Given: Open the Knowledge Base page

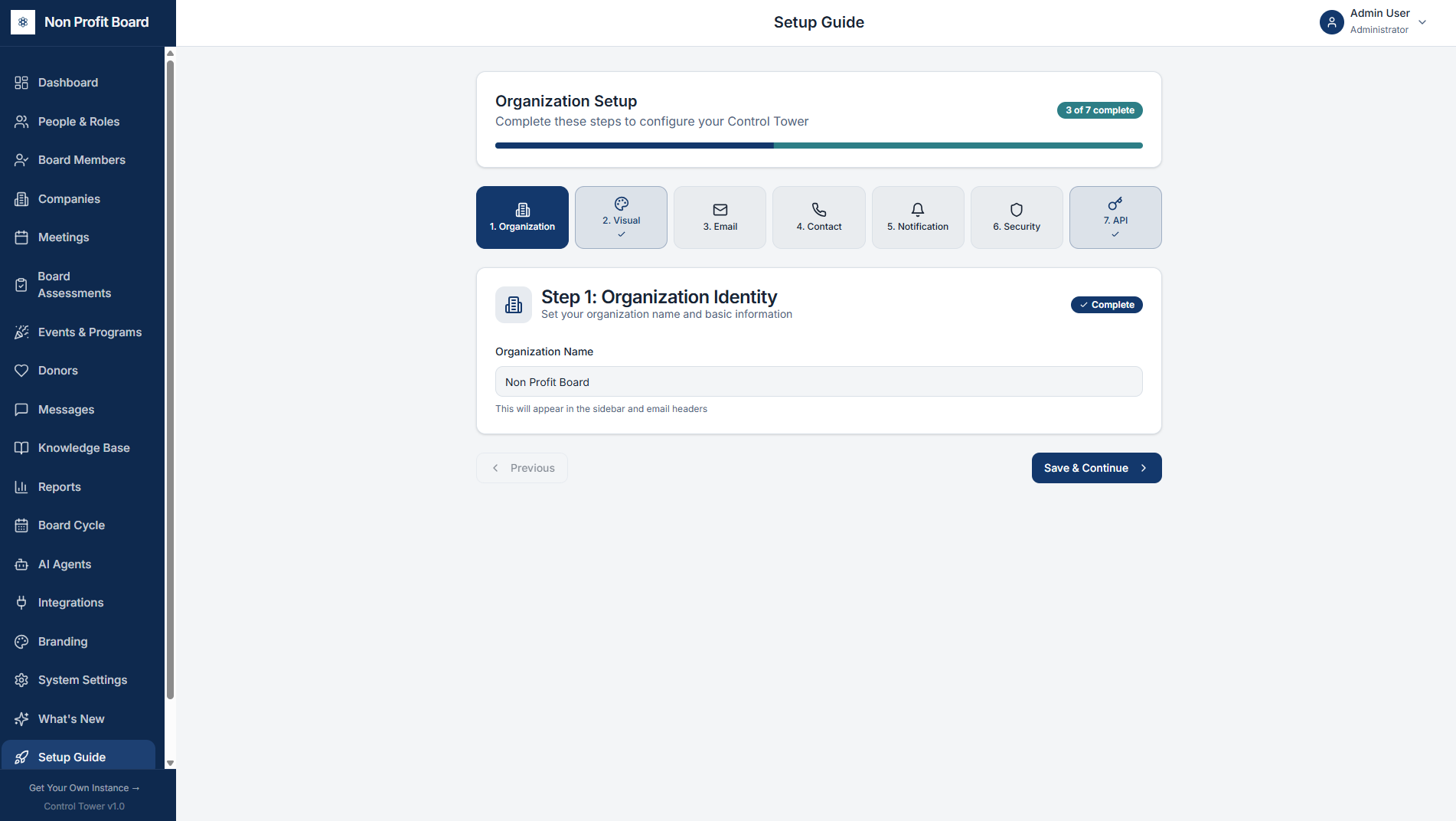Looking at the screenshot, I should 78,448.
